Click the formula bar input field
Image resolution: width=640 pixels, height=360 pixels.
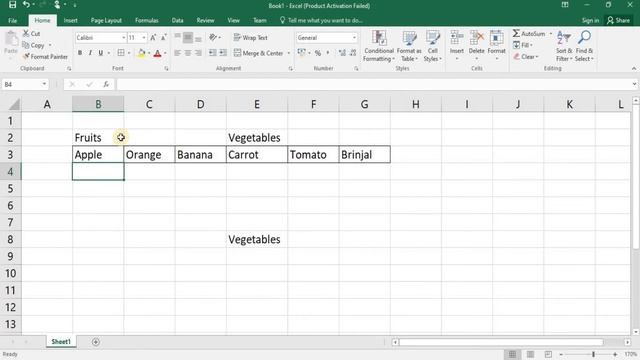pyautogui.click(x=374, y=84)
